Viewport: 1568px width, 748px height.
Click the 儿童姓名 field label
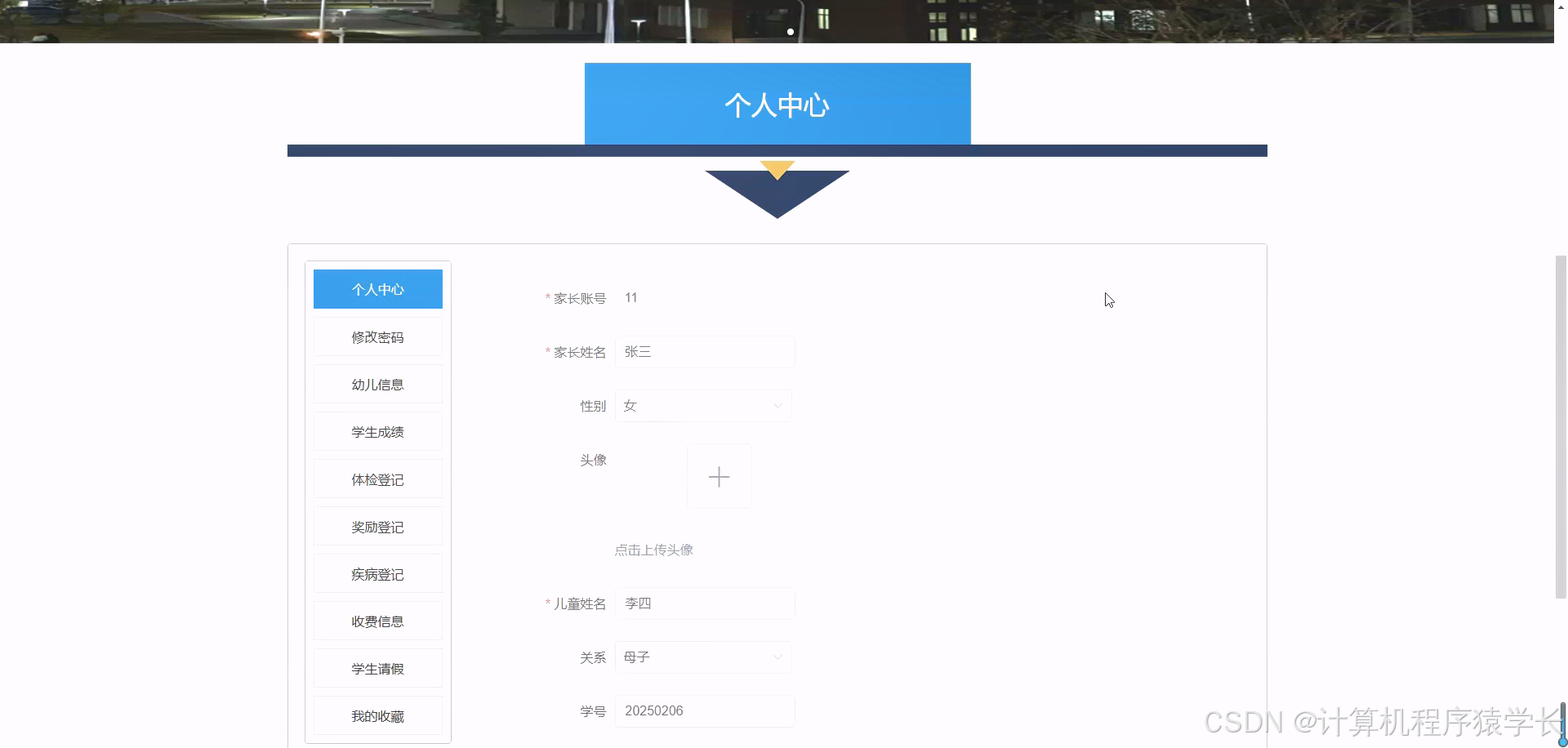tap(580, 603)
